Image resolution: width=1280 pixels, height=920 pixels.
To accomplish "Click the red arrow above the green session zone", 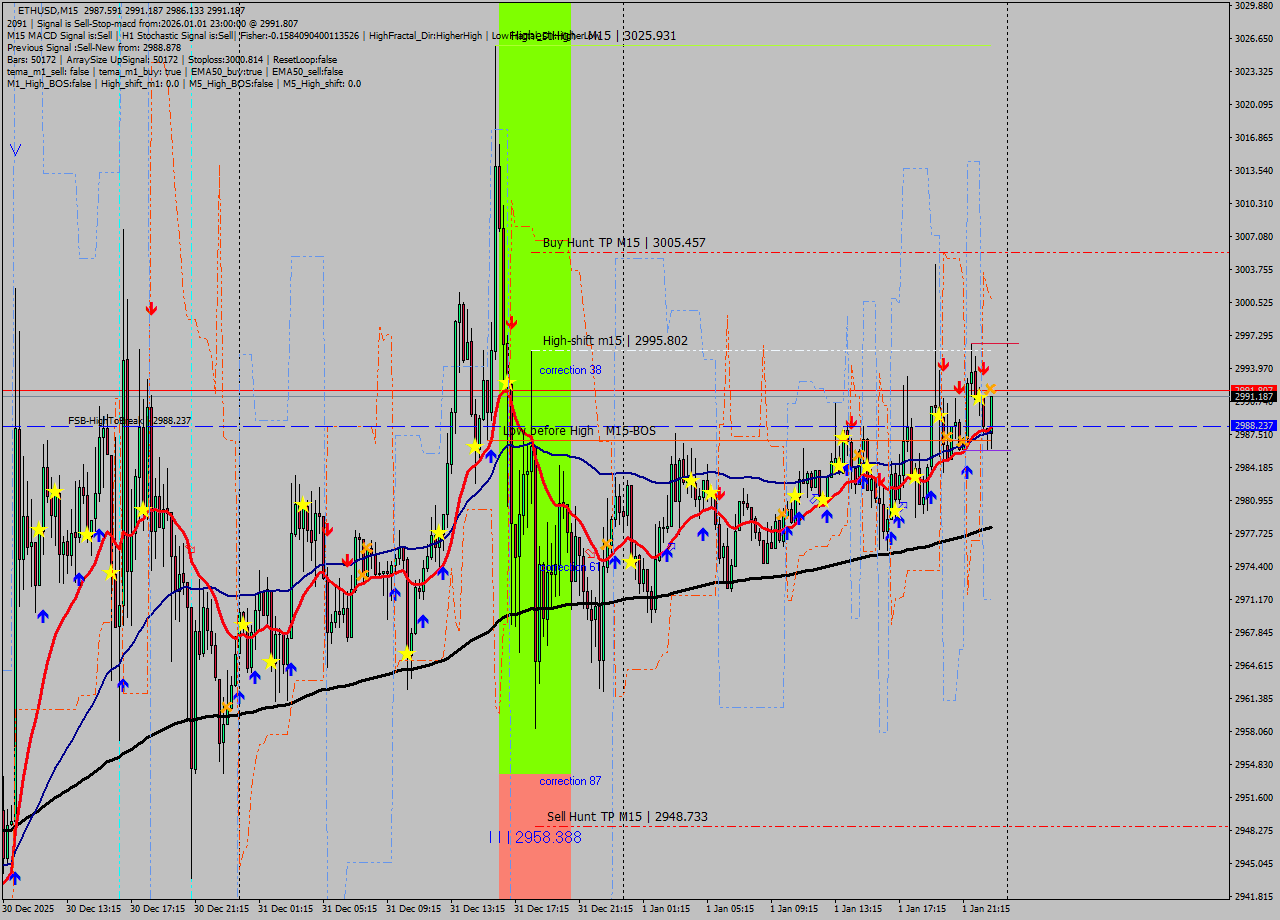I will tap(512, 322).
